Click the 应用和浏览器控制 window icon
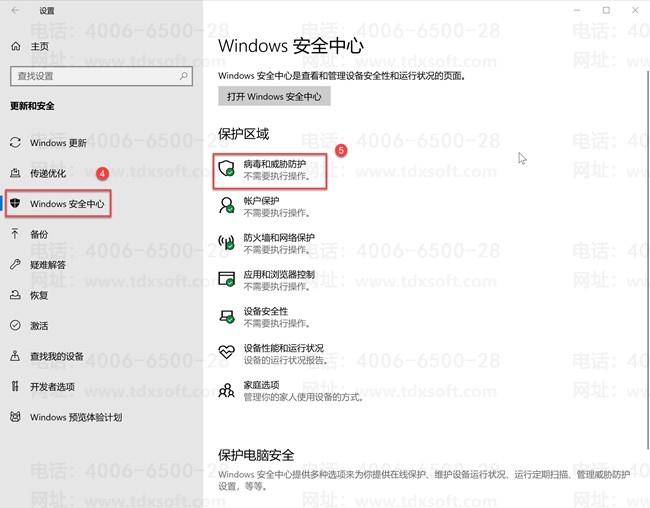The width and height of the screenshot is (650, 508). point(227,279)
